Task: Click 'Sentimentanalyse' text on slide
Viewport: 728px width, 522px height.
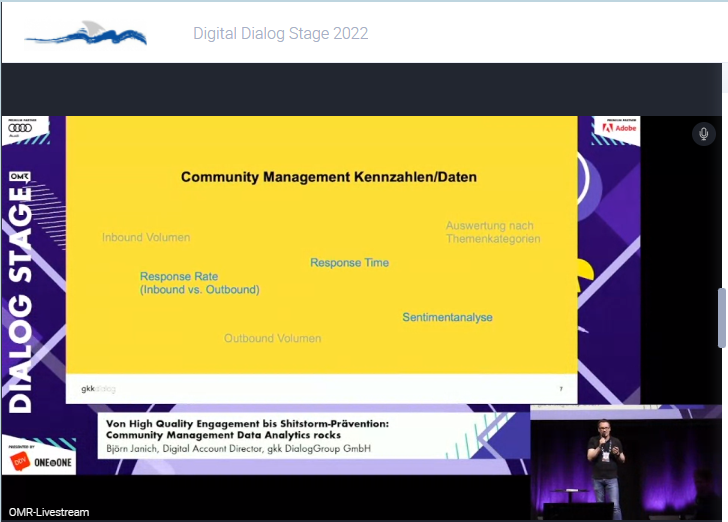Action: (447, 317)
